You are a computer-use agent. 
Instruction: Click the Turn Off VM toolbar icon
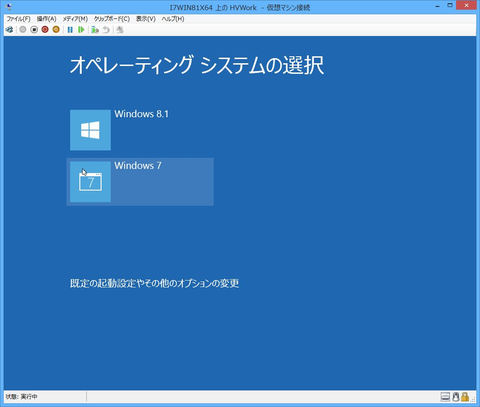tap(34, 30)
